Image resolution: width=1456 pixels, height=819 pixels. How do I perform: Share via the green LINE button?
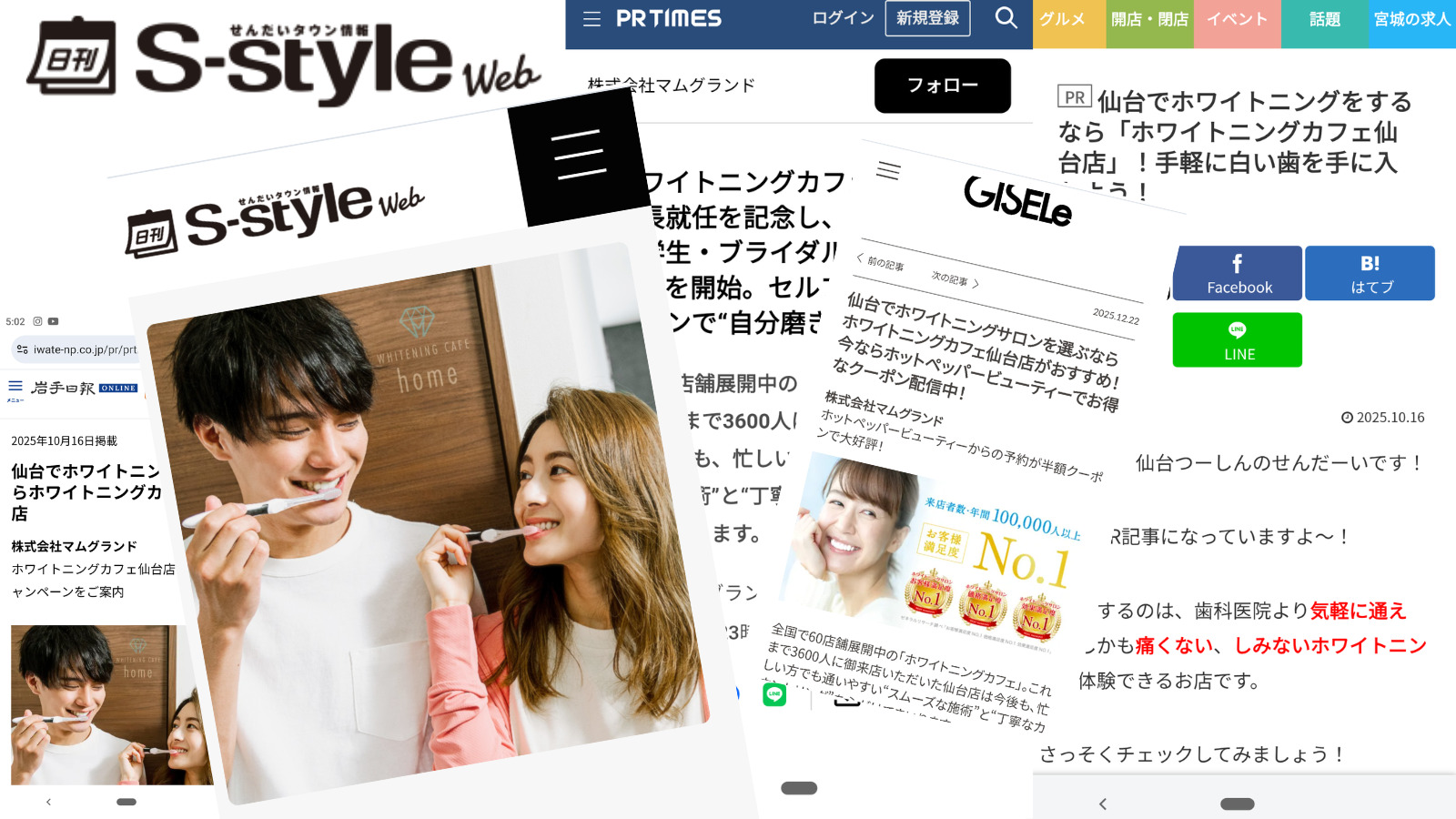tap(1238, 340)
